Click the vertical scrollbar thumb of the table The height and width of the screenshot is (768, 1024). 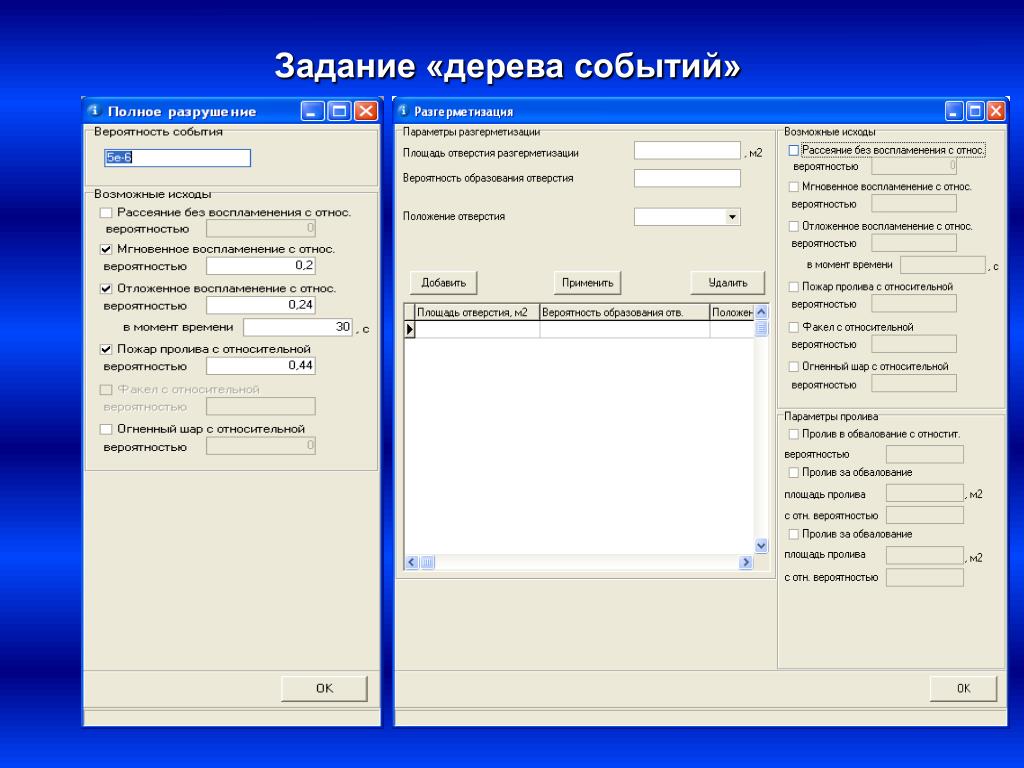coord(761,328)
